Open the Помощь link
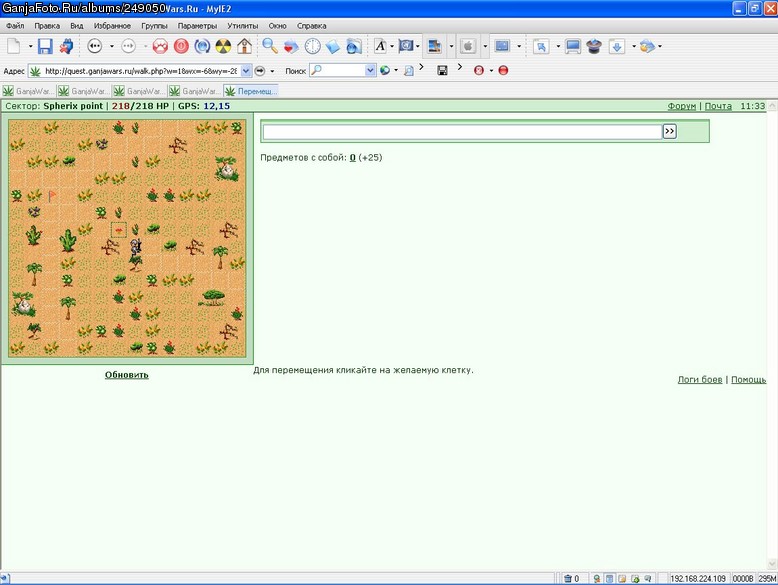Image resolution: width=778 pixels, height=585 pixels. (748, 379)
